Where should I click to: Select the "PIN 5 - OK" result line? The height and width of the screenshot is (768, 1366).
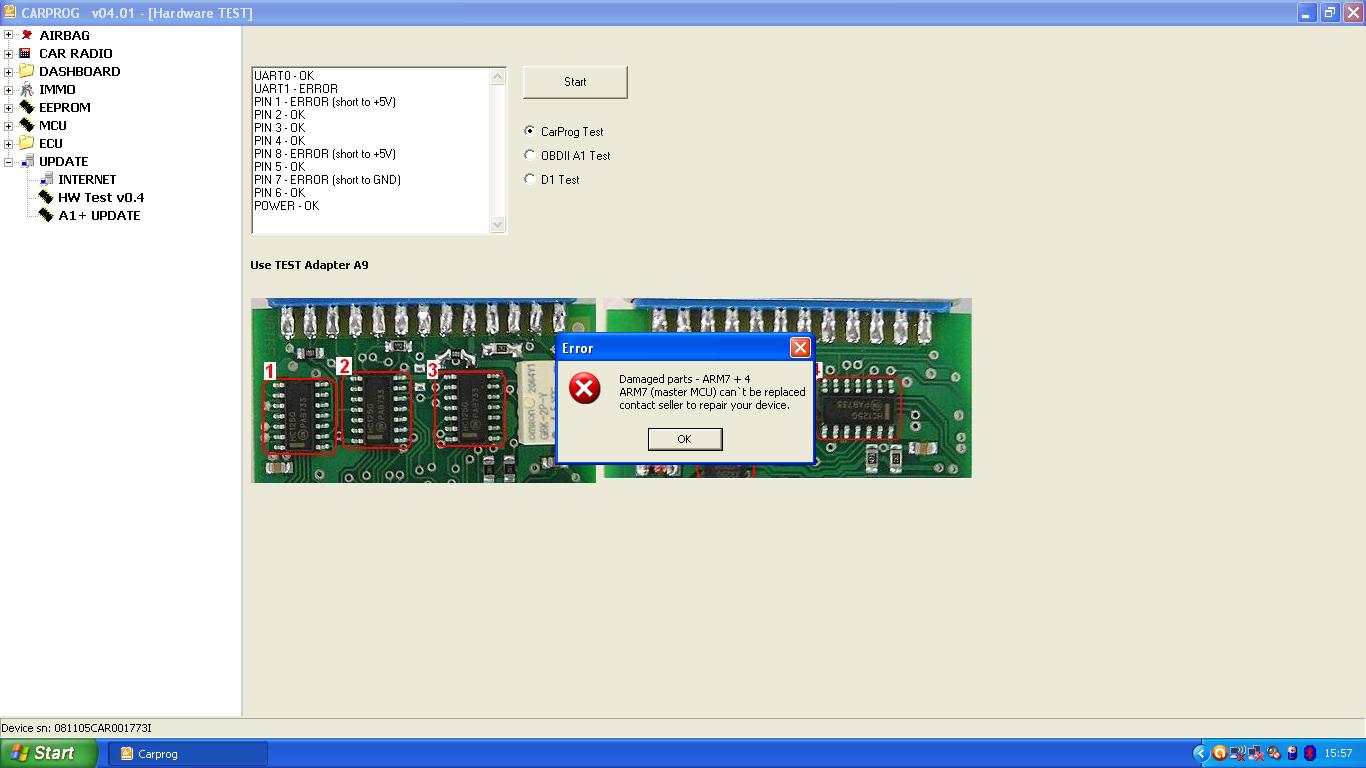pos(280,167)
